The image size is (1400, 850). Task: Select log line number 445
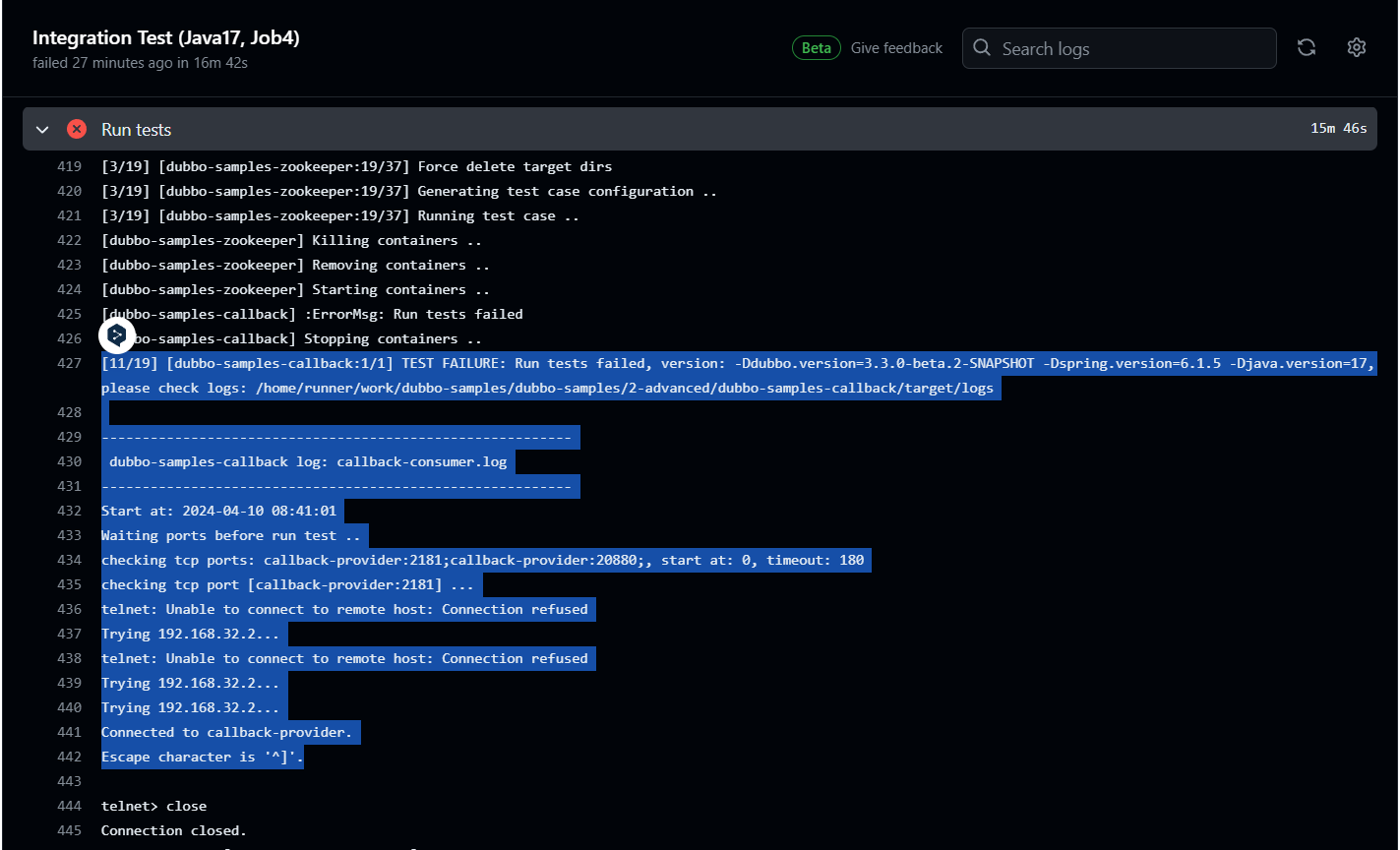coord(69,830)
